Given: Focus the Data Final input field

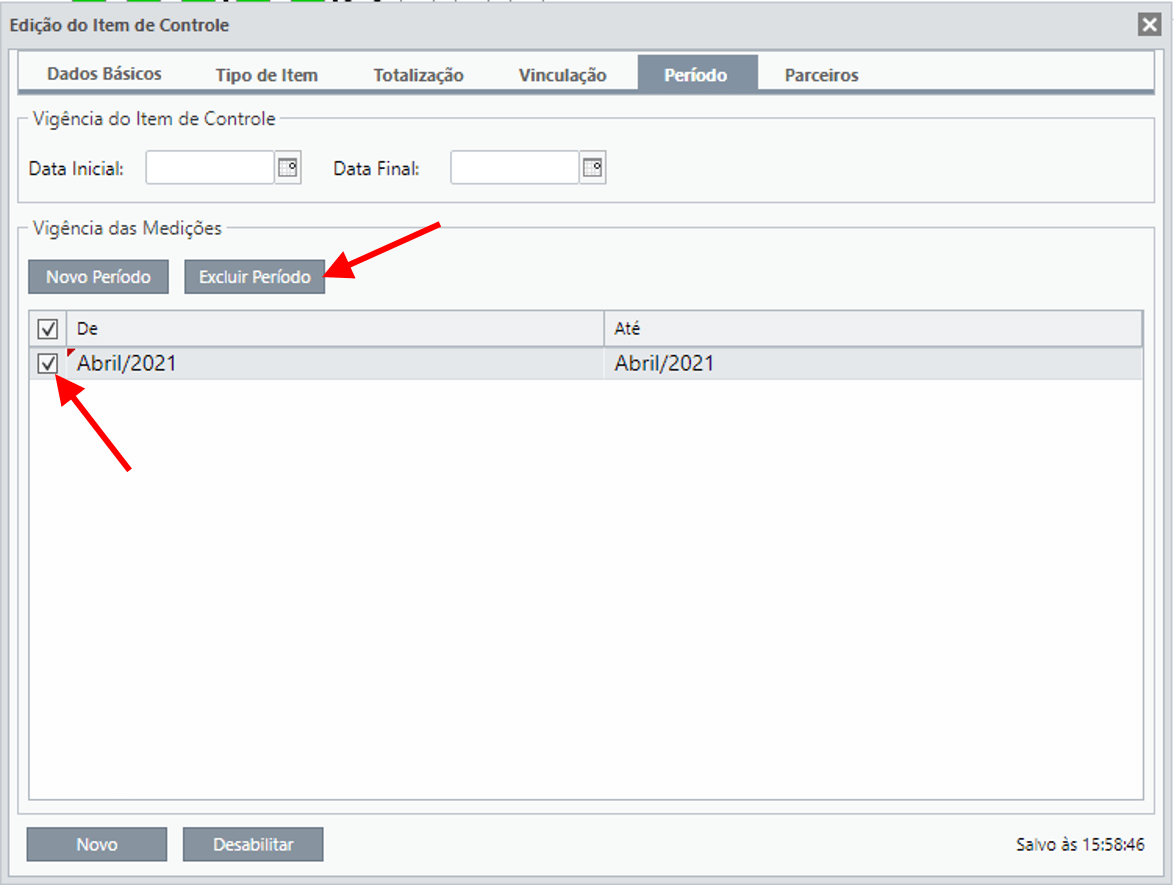Looking at the screenshot, I should pos(515,168).
